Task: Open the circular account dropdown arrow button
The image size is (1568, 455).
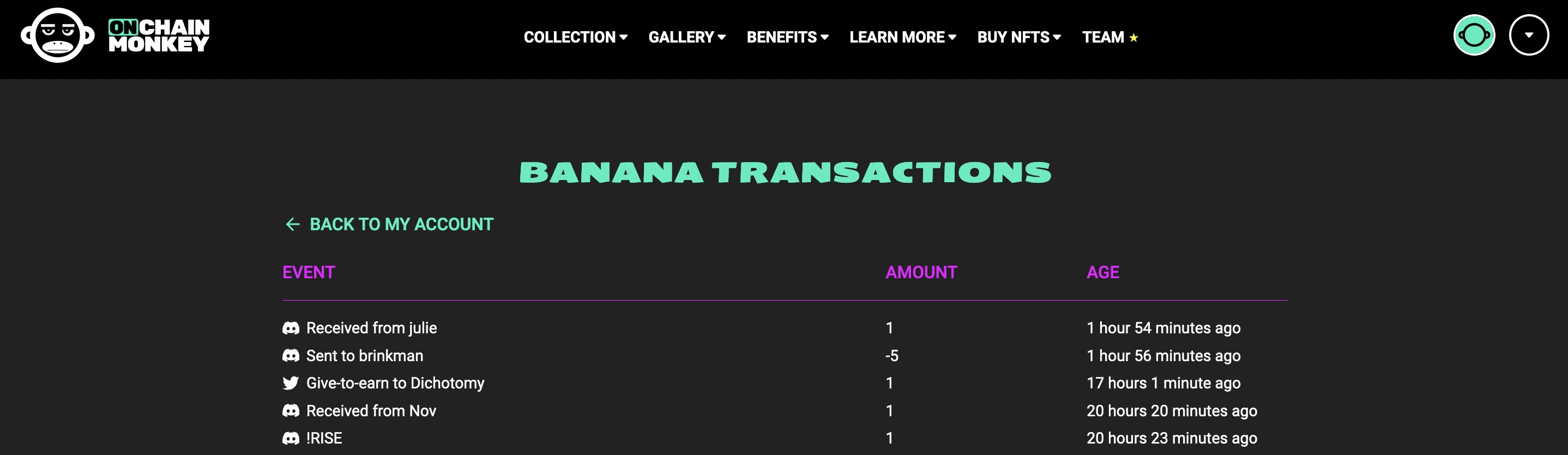Action: [1528, 35]
